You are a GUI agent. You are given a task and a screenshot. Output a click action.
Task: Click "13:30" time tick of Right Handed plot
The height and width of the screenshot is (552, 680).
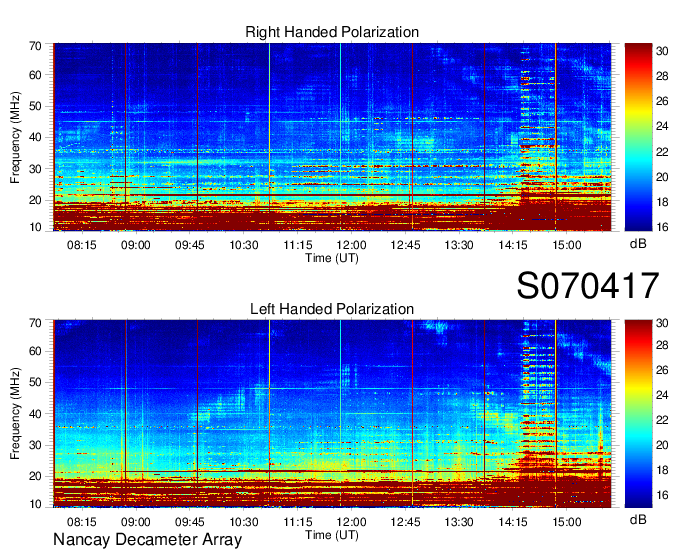pos(459,245)
